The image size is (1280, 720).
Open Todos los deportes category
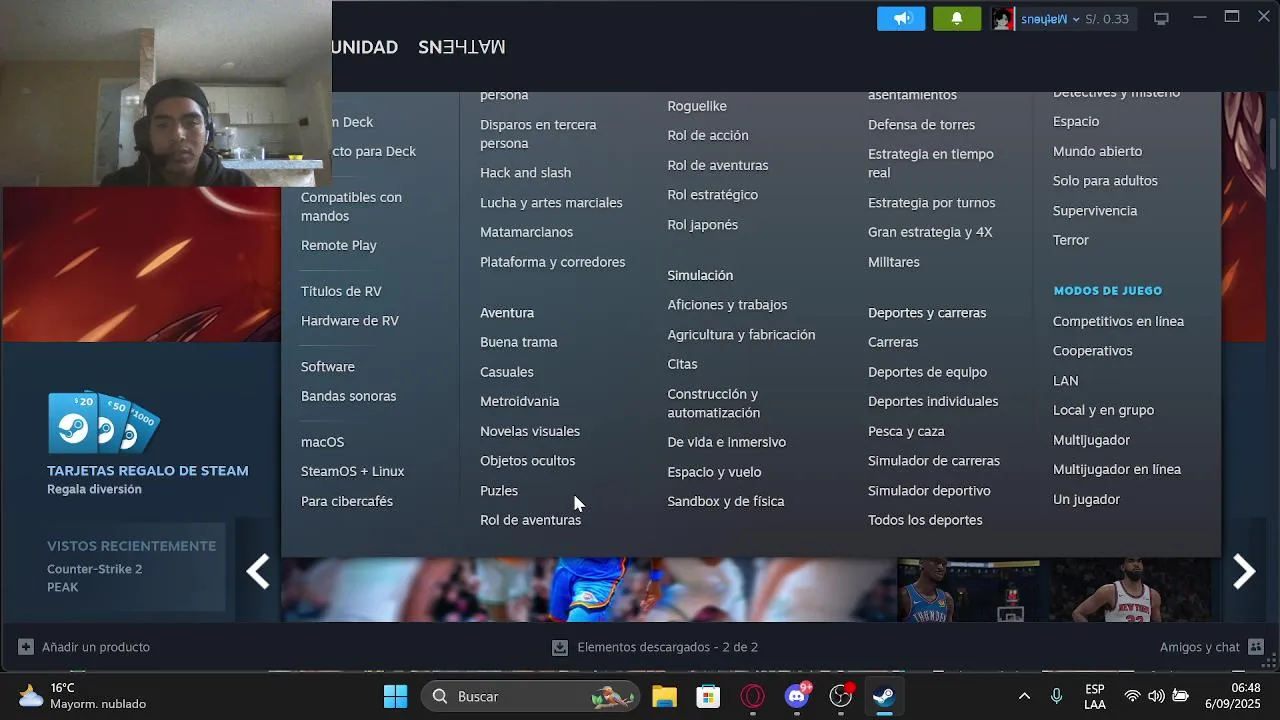925,520
